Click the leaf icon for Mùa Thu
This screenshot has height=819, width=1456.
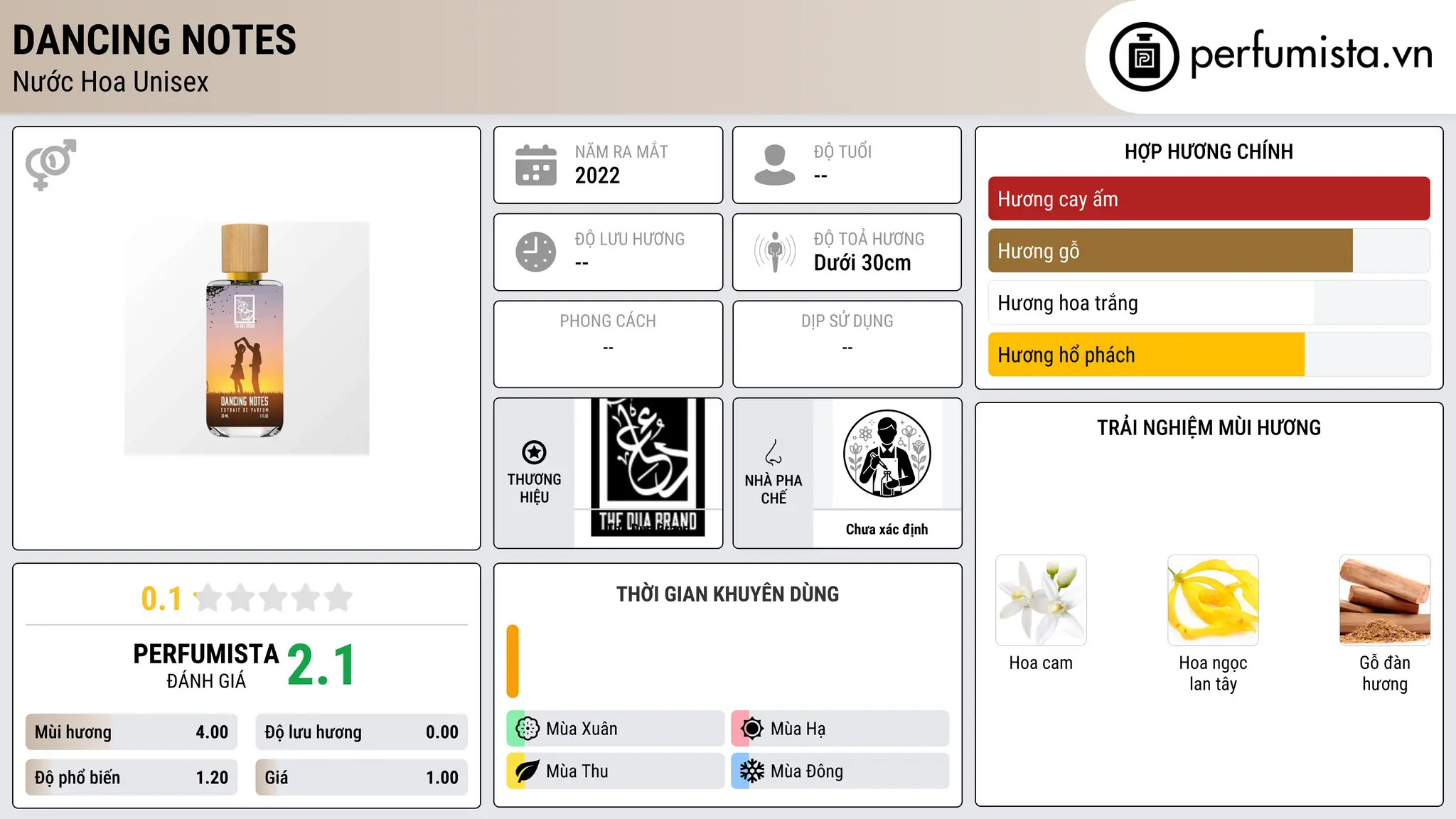click(x=528, y=771)
